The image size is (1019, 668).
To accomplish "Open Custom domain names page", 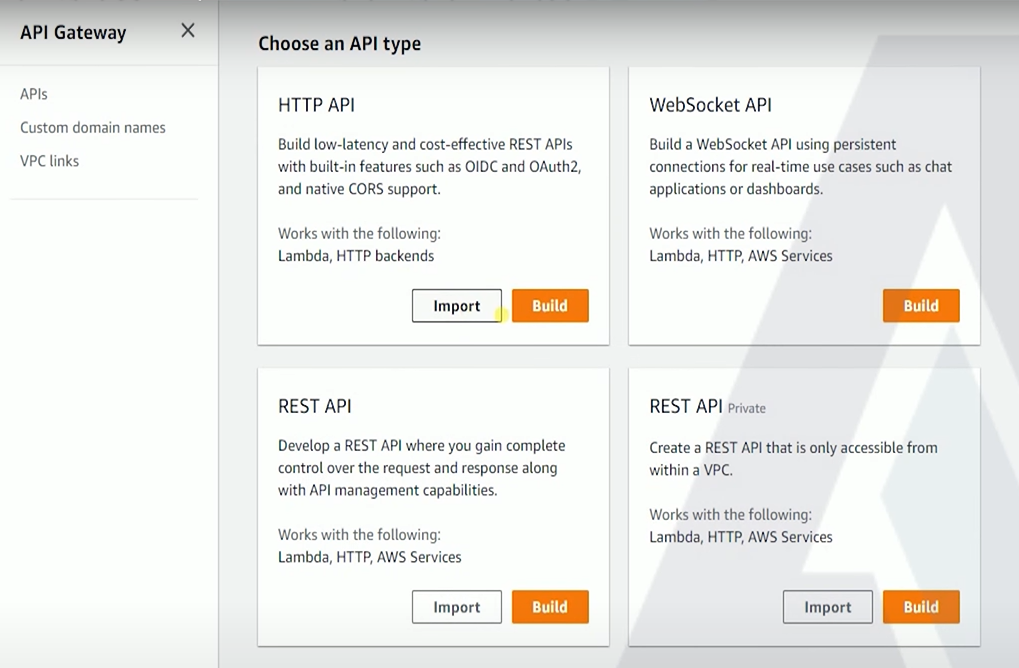I will click(93, 127).
